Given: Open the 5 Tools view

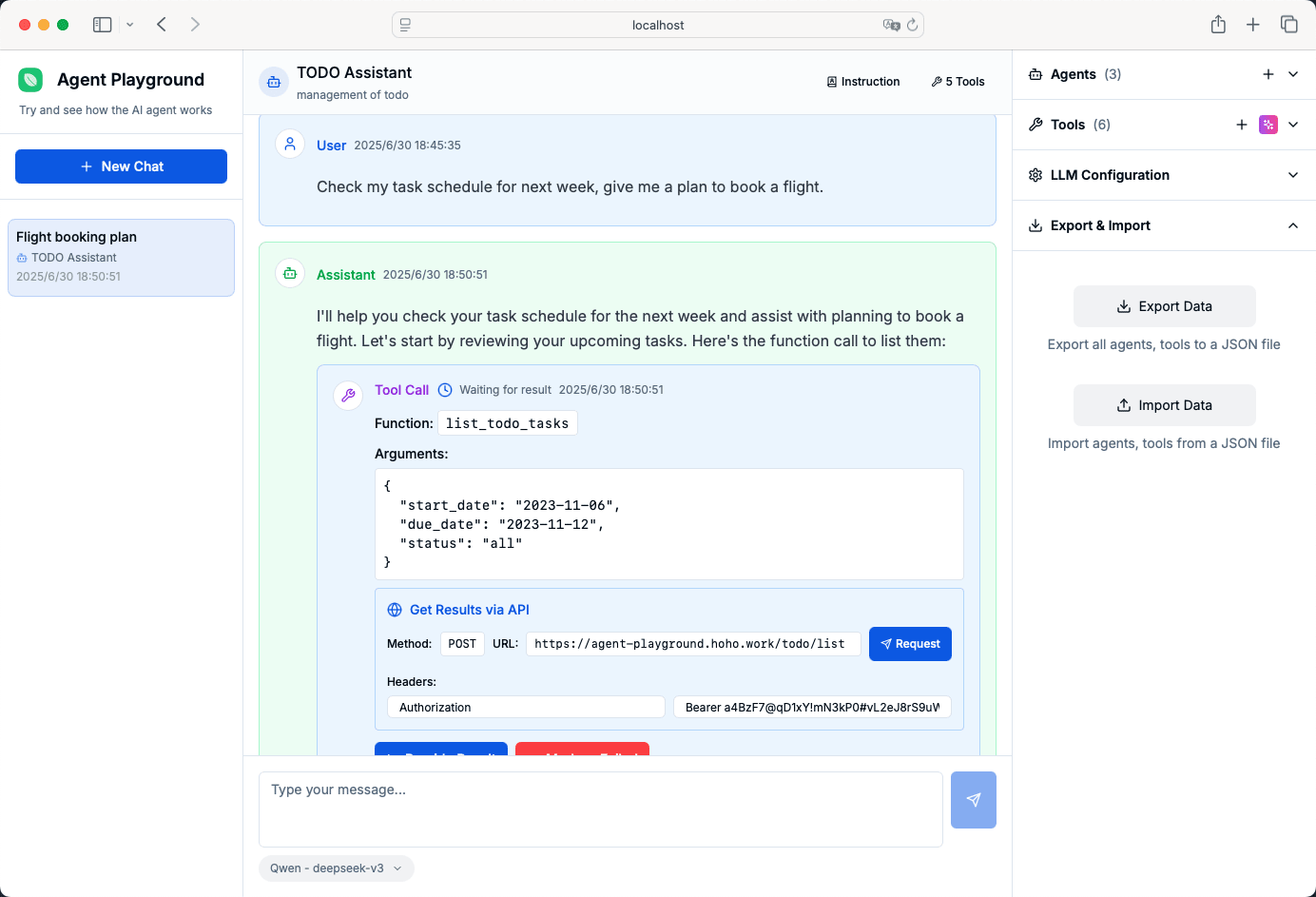Looking at the screenshot, I should 958,82.
